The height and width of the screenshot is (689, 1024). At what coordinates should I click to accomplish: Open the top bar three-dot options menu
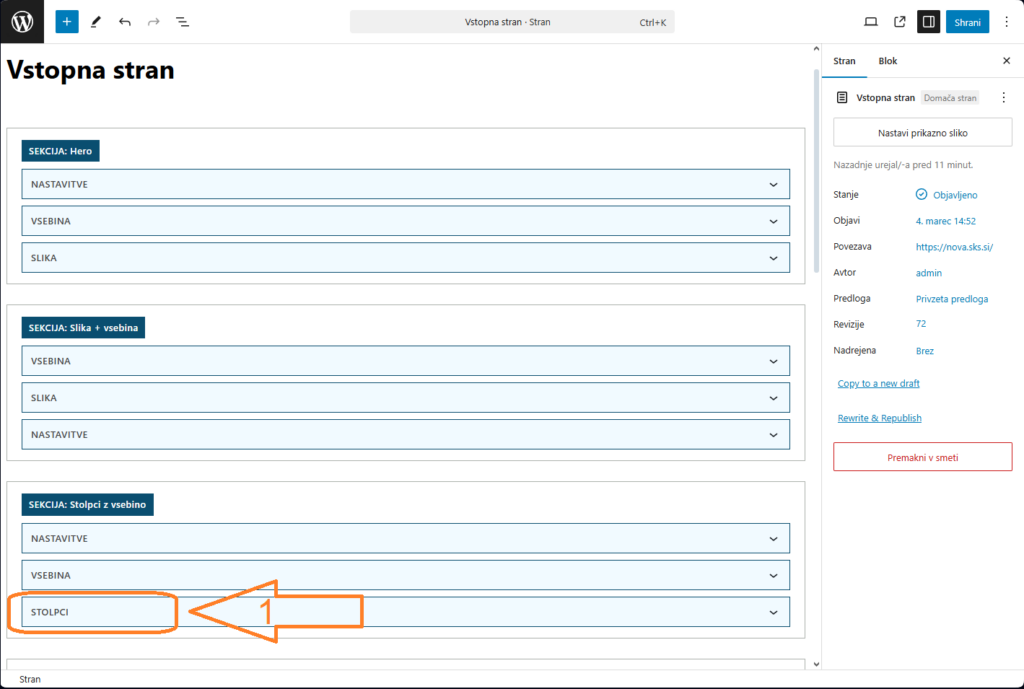pos(1006,21)
